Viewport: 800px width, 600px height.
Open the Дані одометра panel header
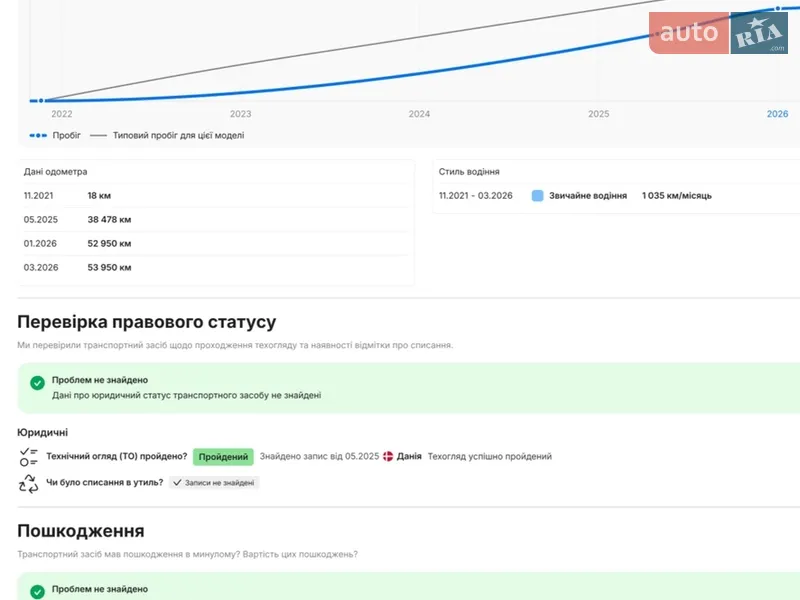[x=56, y=172]
